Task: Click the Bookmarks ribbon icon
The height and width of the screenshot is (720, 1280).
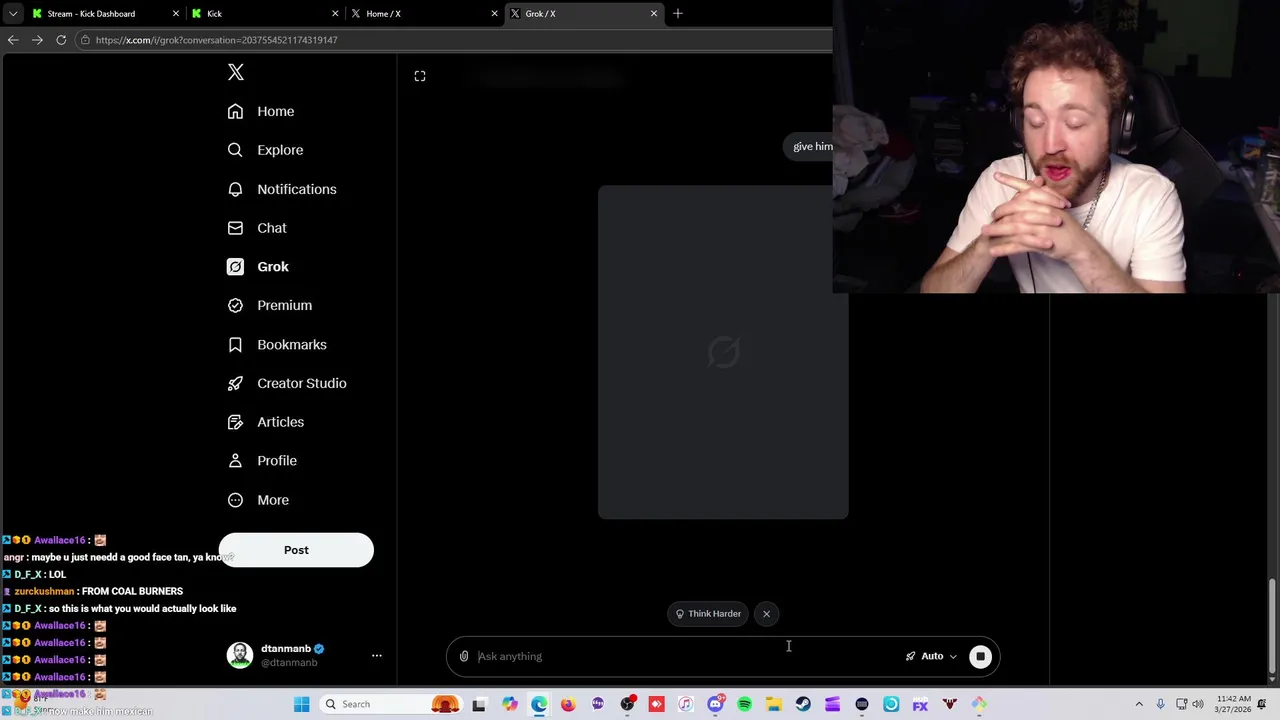Action: click(235, 344)
